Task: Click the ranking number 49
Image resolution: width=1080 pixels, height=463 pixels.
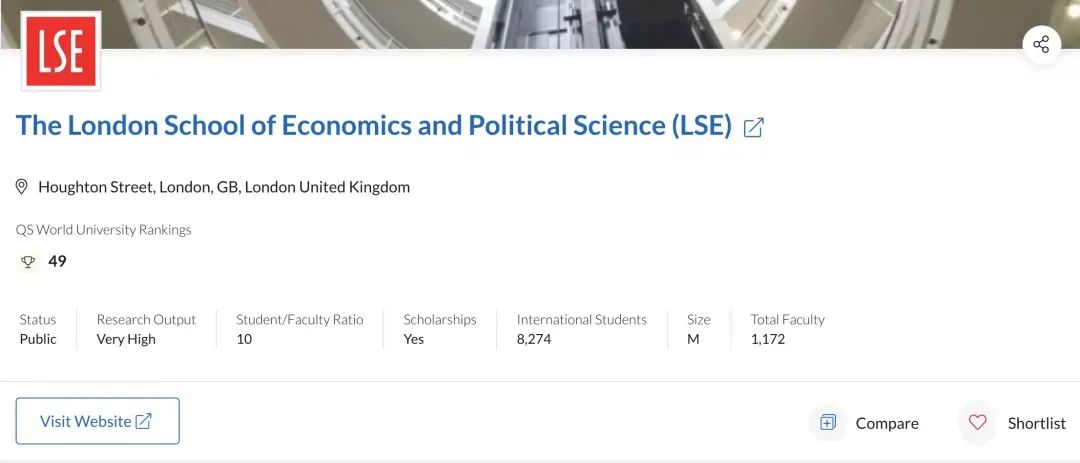Action: tap(57, 262)
